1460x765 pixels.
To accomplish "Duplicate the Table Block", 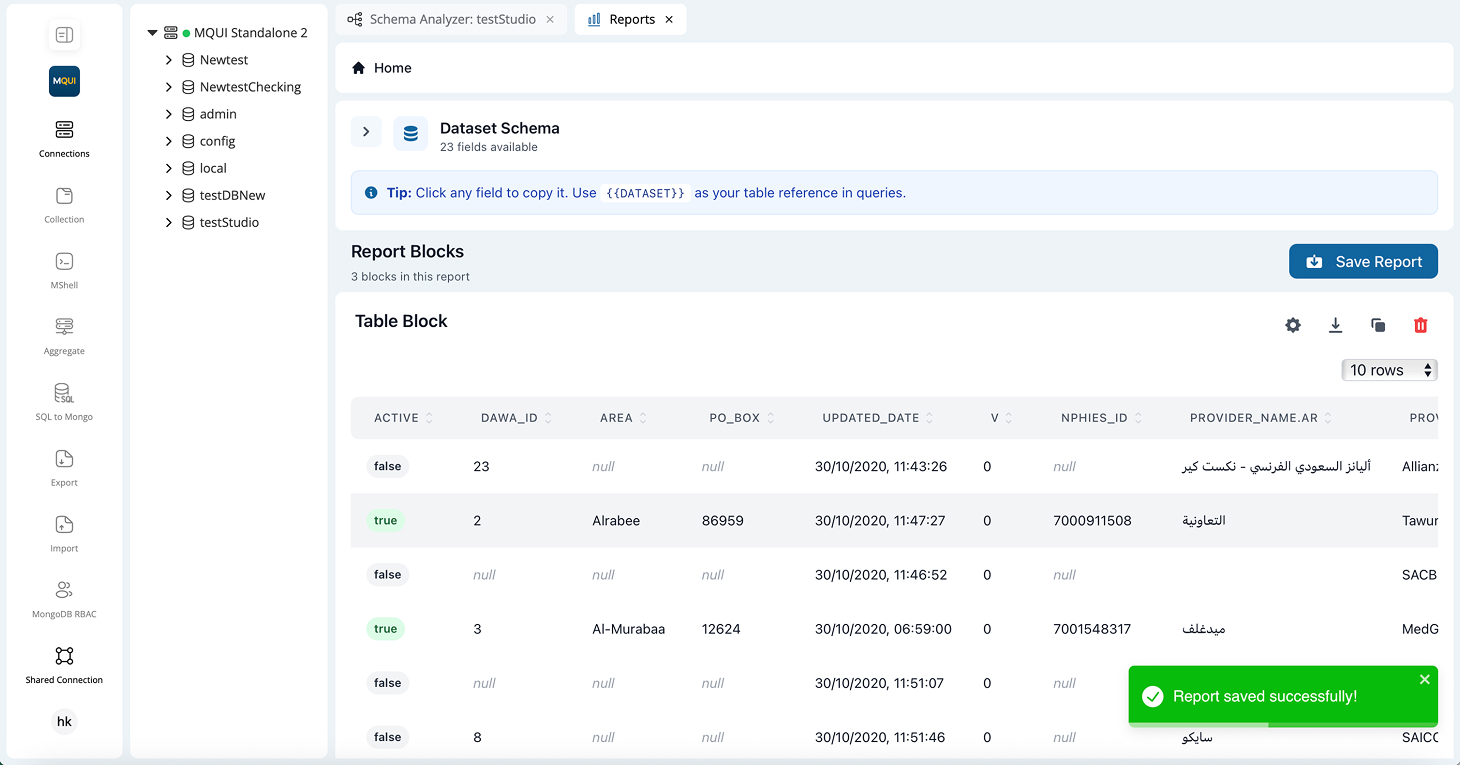I will [1378, 325].
